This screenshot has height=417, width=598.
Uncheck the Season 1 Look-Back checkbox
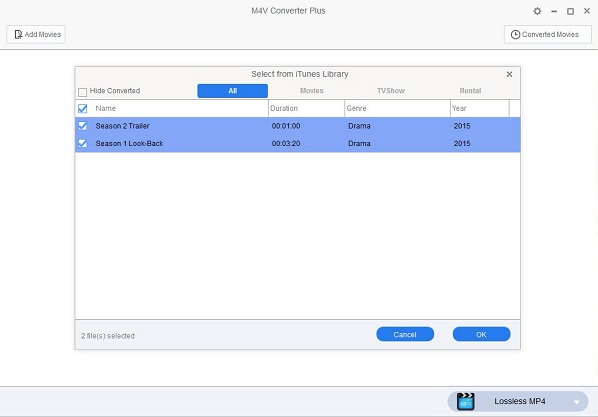coord(82,143)
